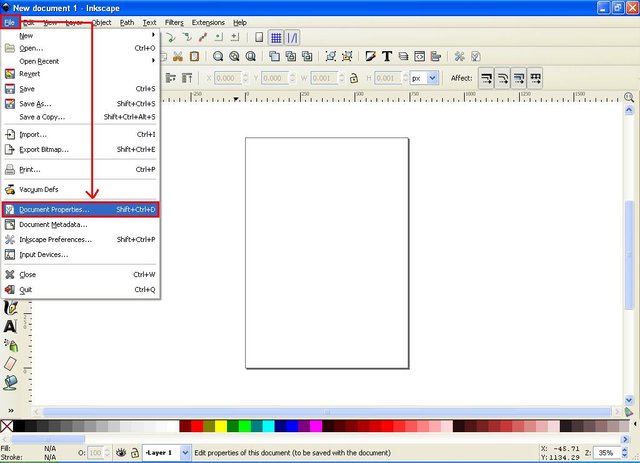The height and width of the screenshot is (463, 640).
Task: Toggle move patterns affect button
Action: 535,78
